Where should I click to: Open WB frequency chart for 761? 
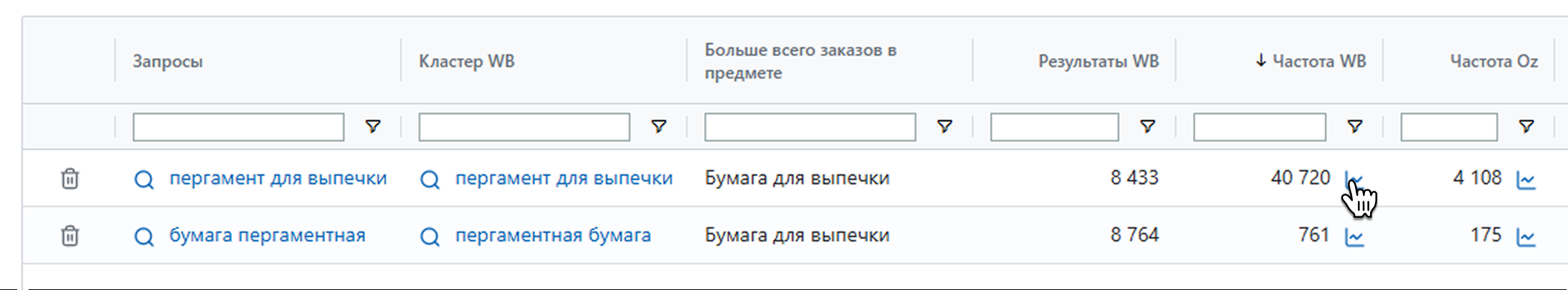click(x=1354, y=236)
